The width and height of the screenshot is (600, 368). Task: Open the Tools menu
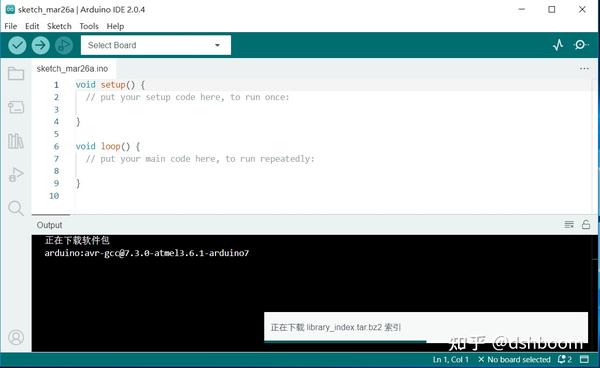pyautogui.click(x=89, y=26)
